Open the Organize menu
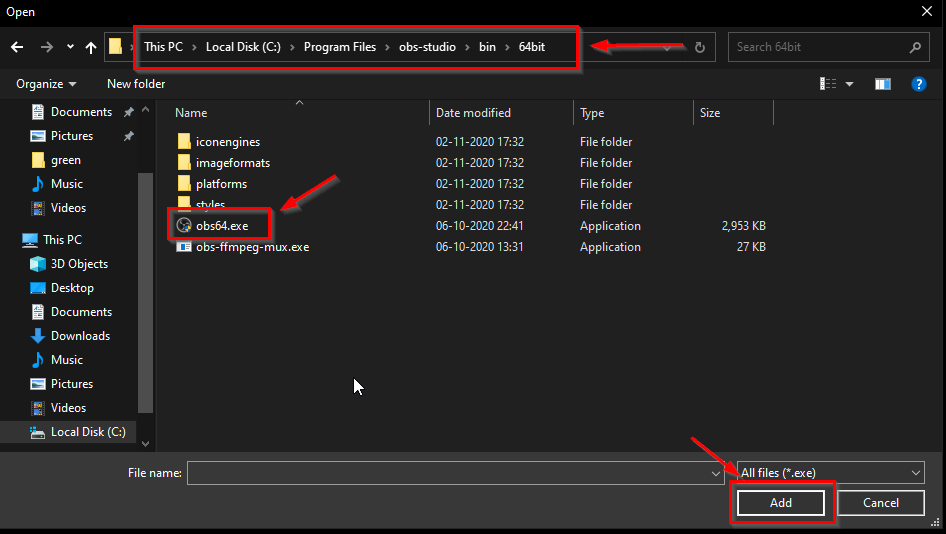Image resolution: width=946 pixels, height=534 pixels. [46, 84]
